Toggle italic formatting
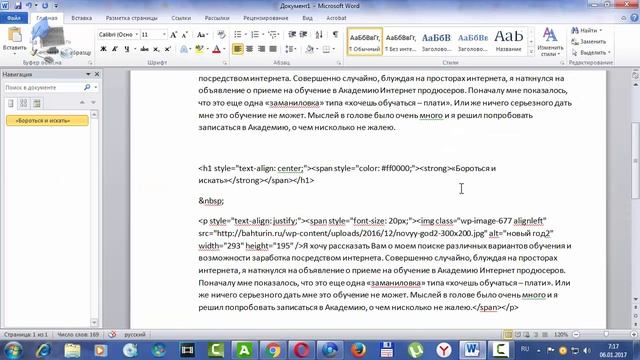Screen dimensions: 640x360 (115, 49)
